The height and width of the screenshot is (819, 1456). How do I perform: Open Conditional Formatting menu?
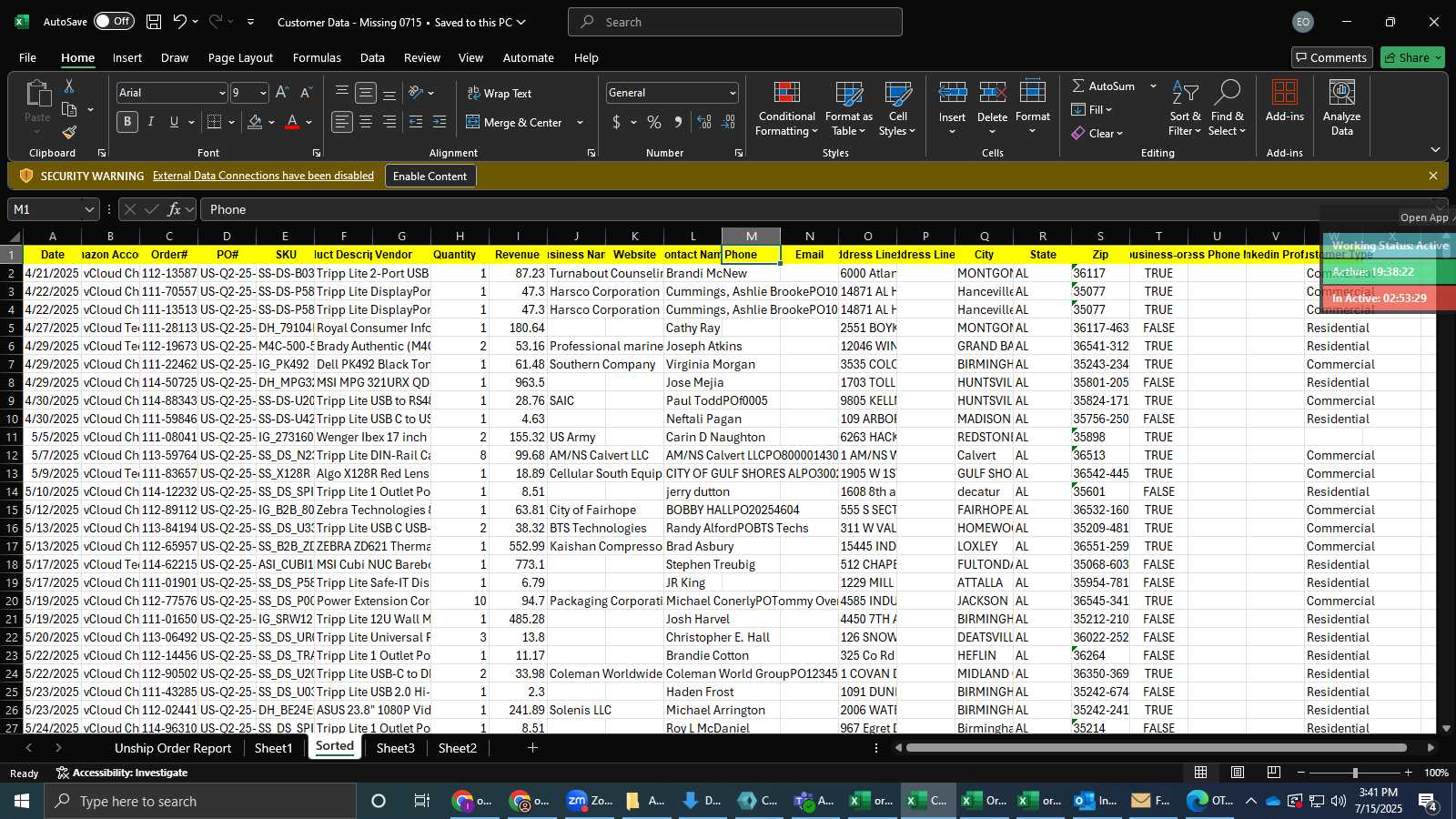click(x=786, y=109)
